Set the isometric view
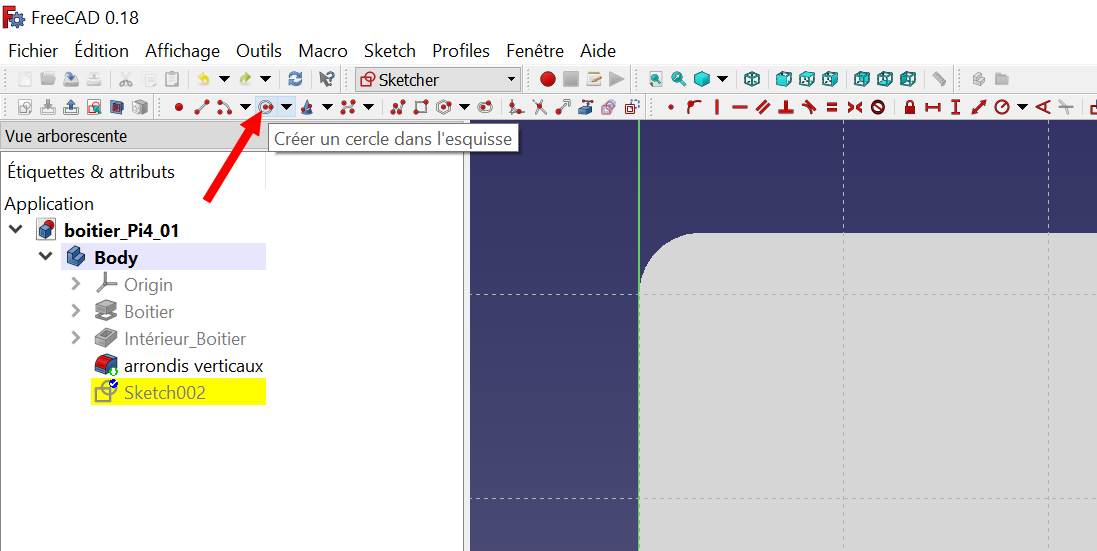1097x551 pixels. 752,79
